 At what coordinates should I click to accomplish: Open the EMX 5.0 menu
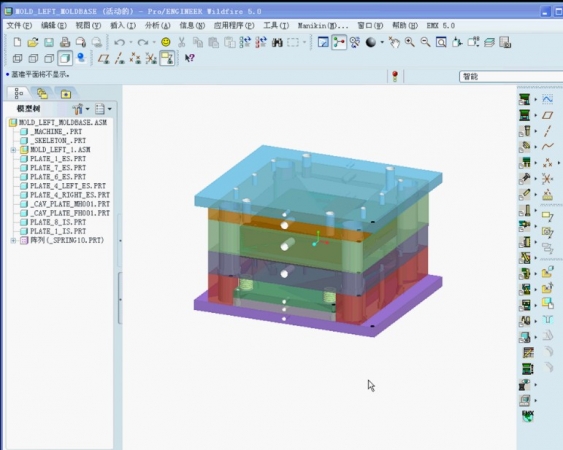point(441,25)
